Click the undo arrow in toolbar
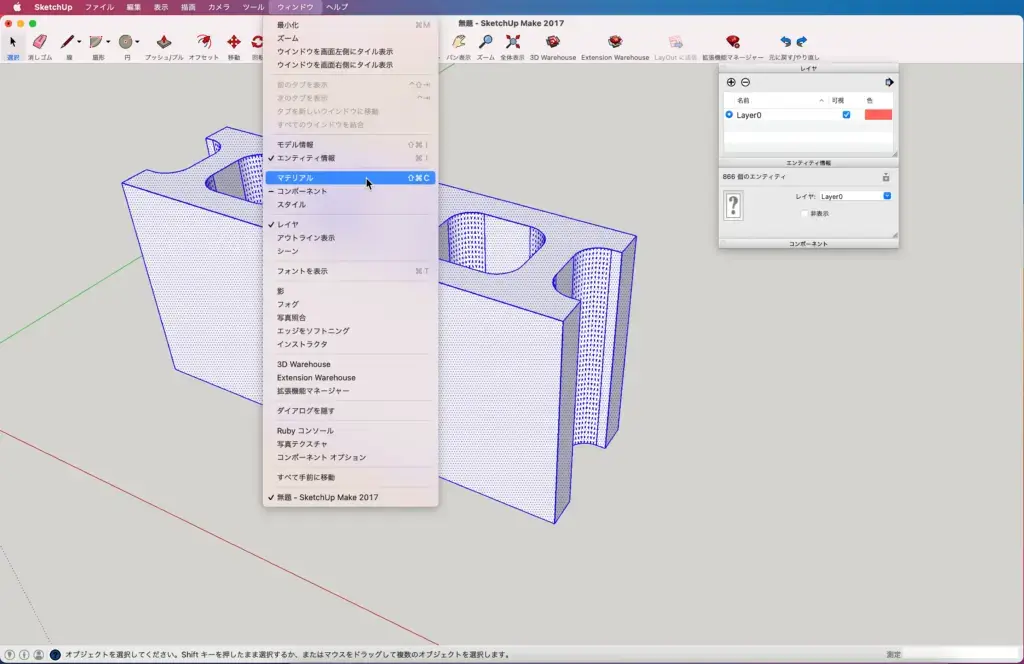Viewport: 1024px width, 664px height. pyautogui.click(x=786, y=42)
